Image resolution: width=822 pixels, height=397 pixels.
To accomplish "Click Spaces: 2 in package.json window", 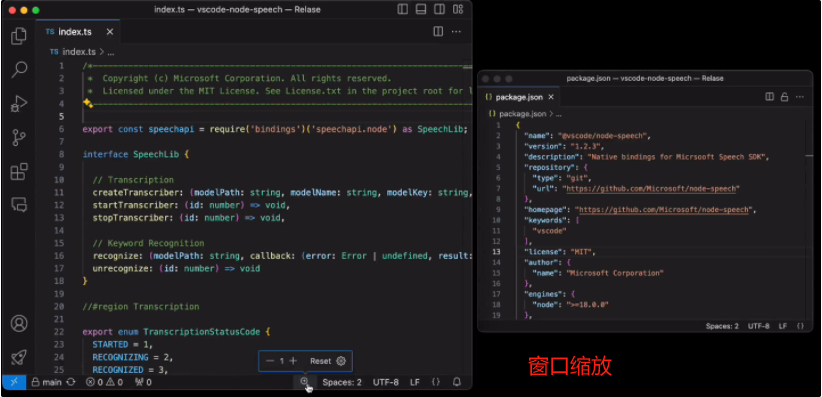I will (x=722, y=326).
